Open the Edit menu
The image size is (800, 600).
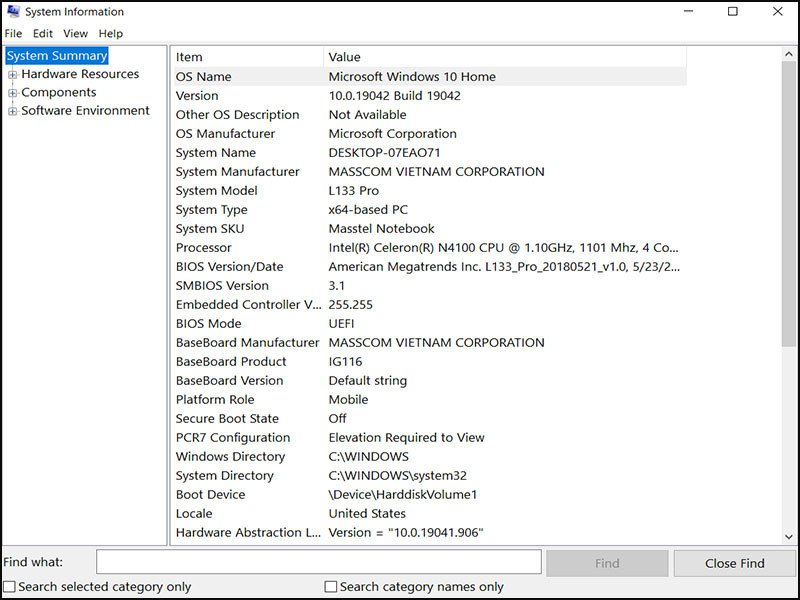[x=42, y=33]
